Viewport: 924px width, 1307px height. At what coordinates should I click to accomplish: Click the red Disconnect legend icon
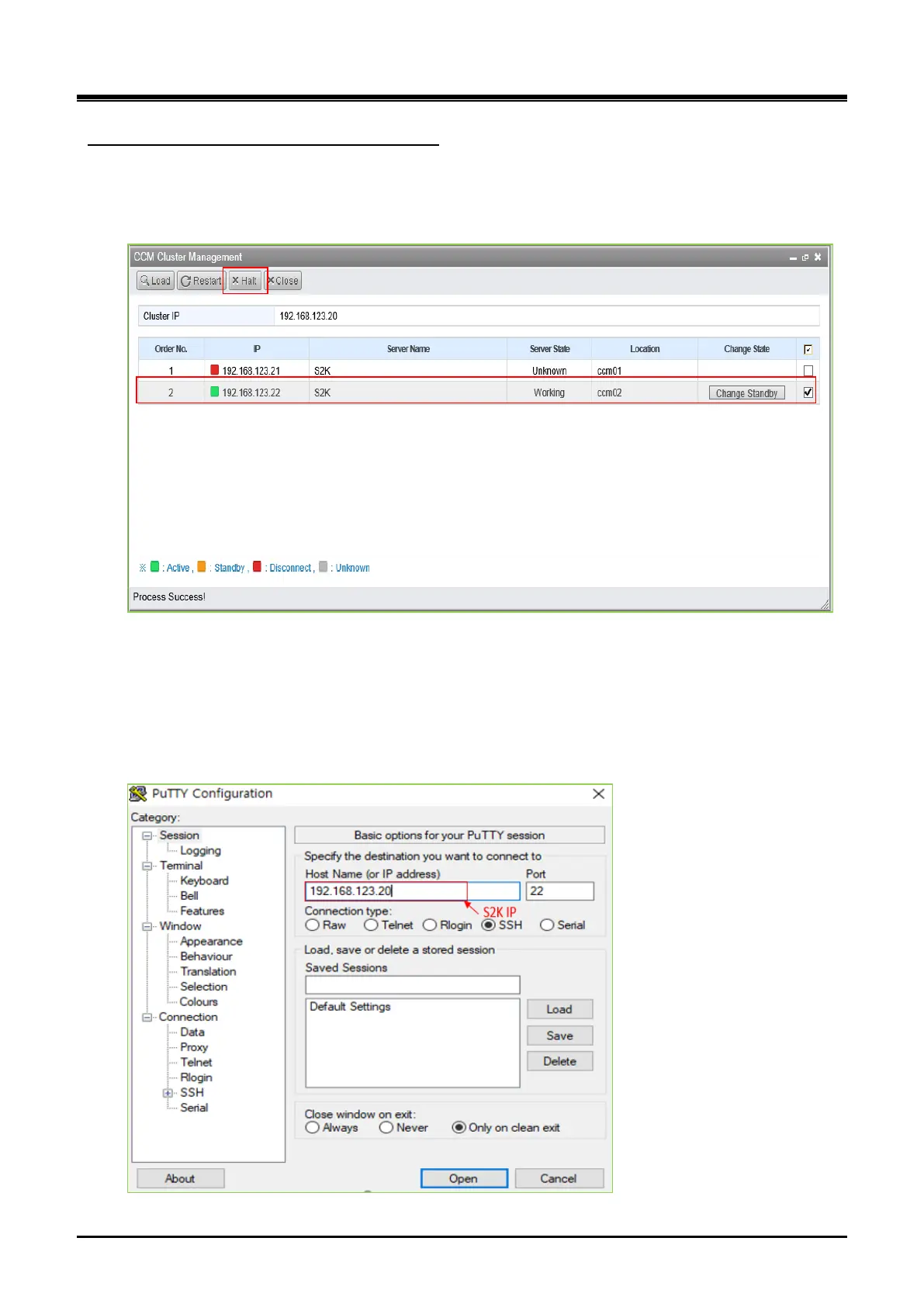coord(257,566)
